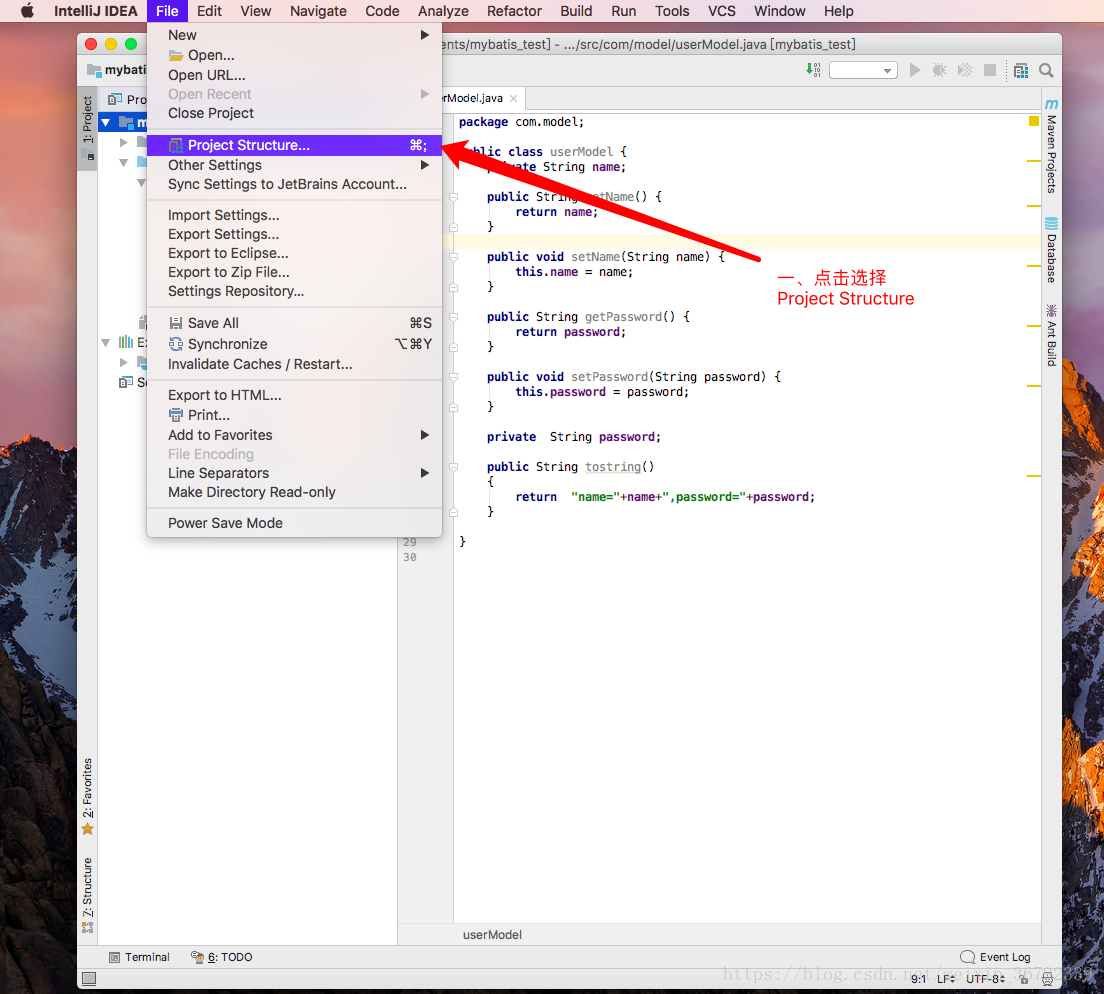Toggle the read-only lock icon in status bar

tap(1024, 979)
